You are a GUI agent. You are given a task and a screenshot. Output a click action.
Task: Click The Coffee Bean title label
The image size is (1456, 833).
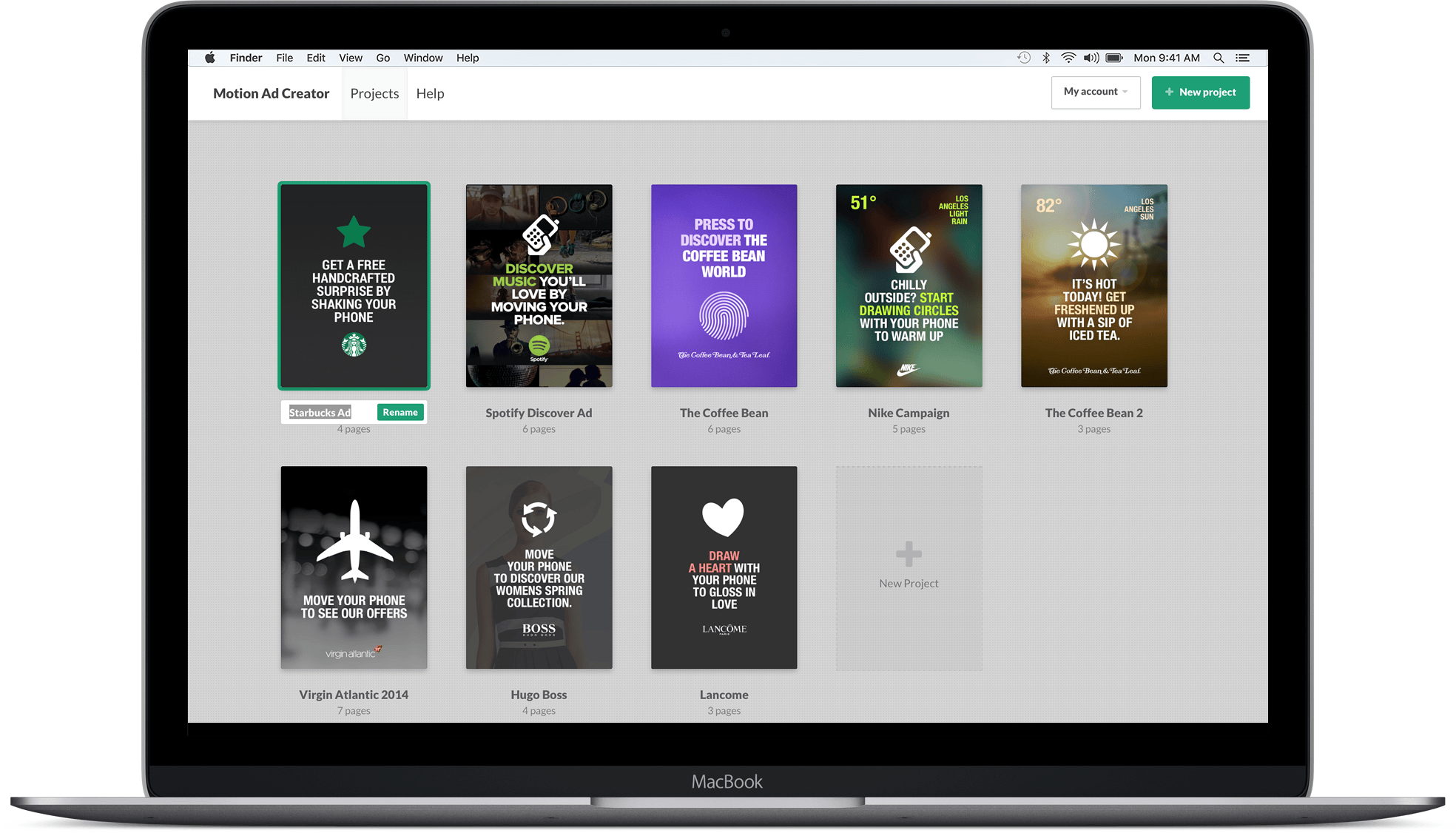[724, 413]
